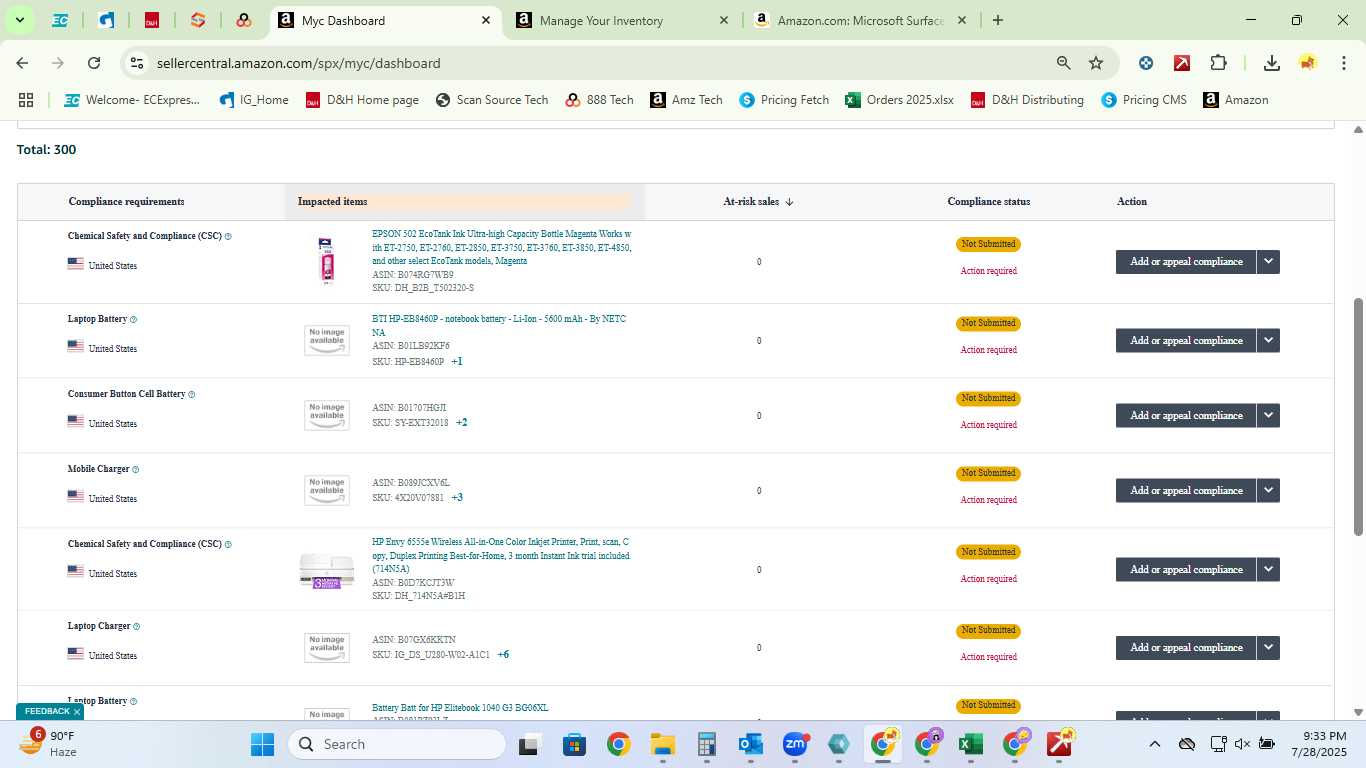Open the 888 Tech bookmark

click(x=599, y=100)
